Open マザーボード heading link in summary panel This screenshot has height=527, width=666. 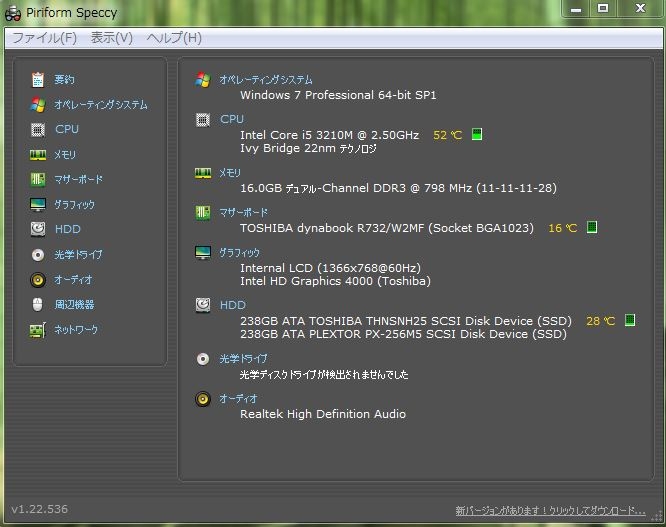click(x=243, y=212)
